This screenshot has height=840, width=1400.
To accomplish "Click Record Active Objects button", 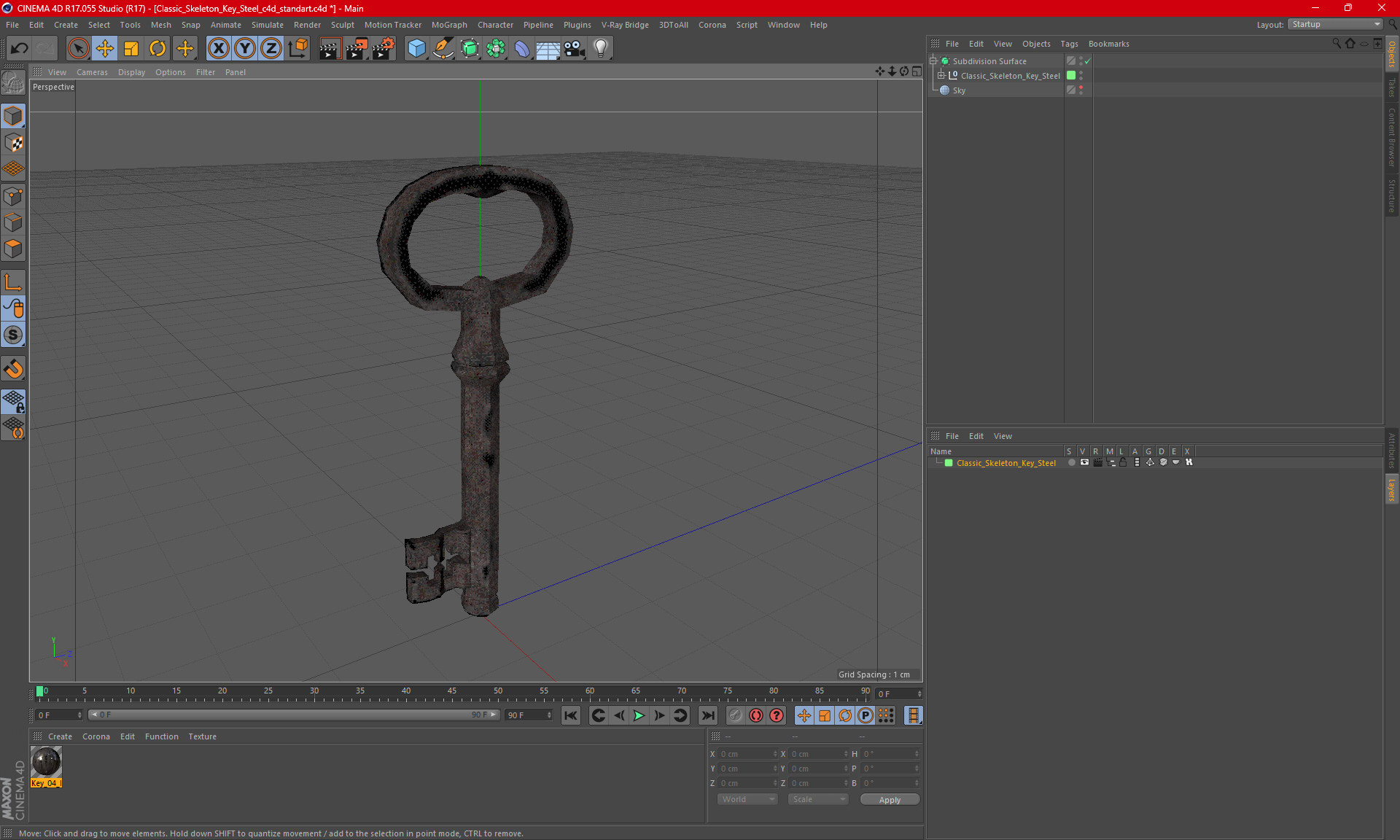I will pyautogui.click(x=735, y=716).
